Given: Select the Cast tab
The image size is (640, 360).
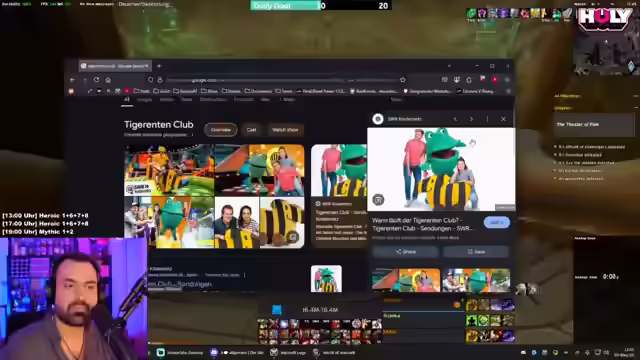Looking at the screenshot, I should coord(251,130).
